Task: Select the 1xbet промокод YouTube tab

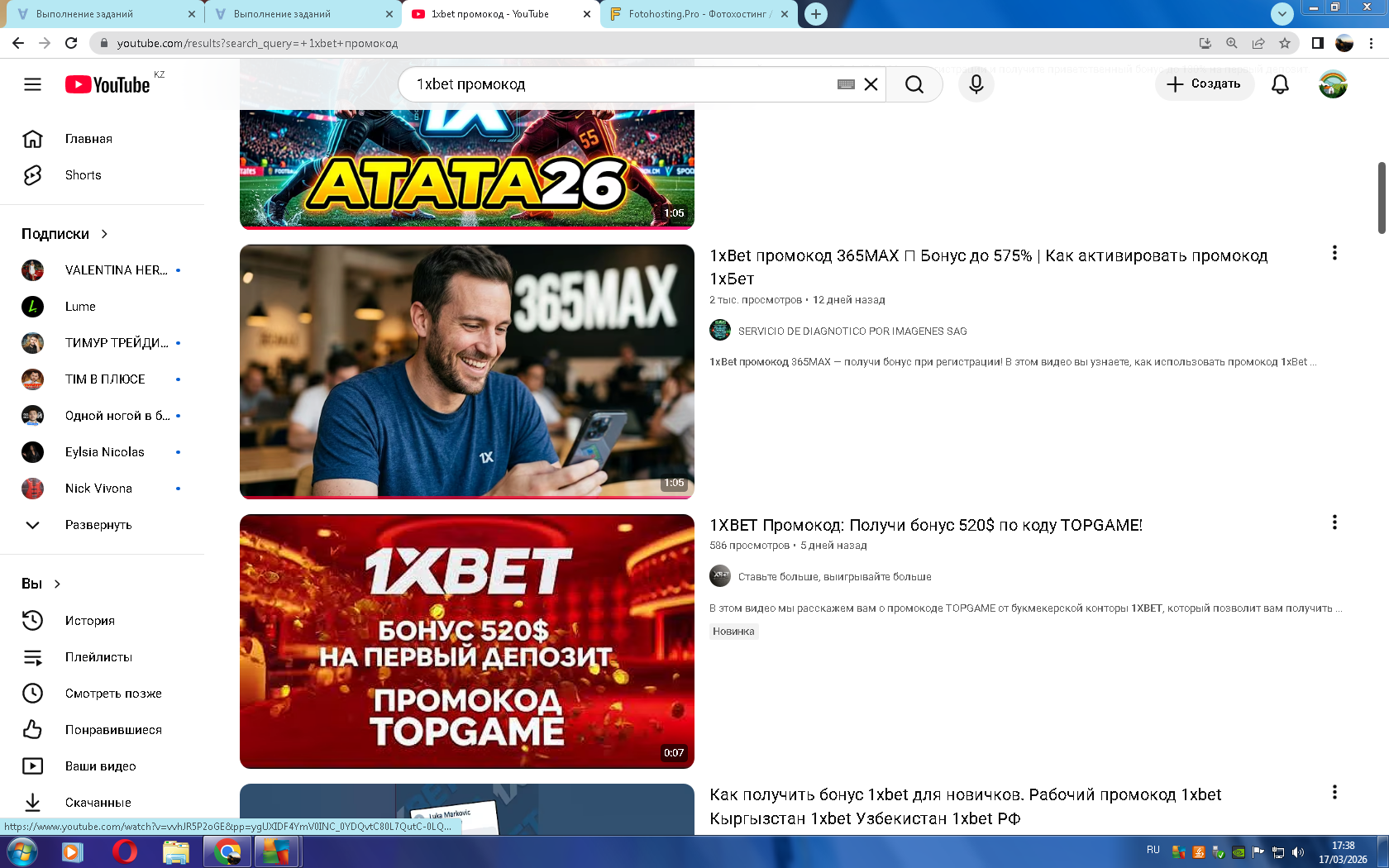Action: click(x=500, y=14)
